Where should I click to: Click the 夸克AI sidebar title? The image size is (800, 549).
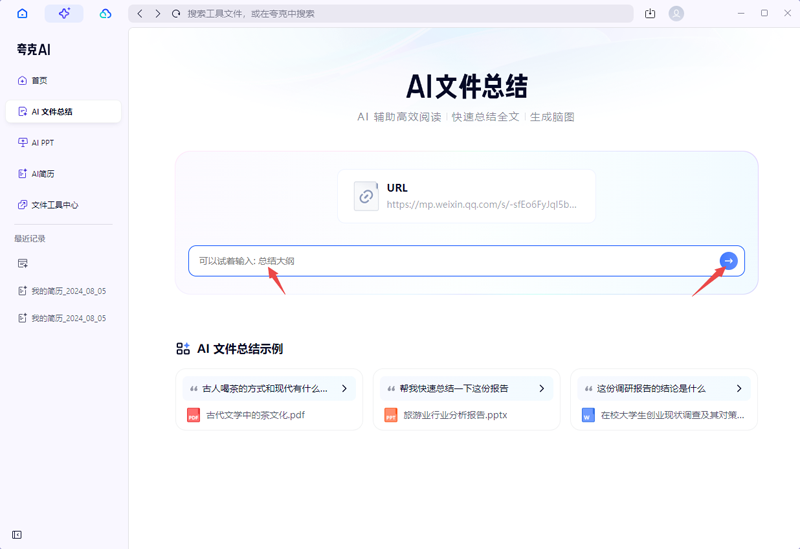34,49
